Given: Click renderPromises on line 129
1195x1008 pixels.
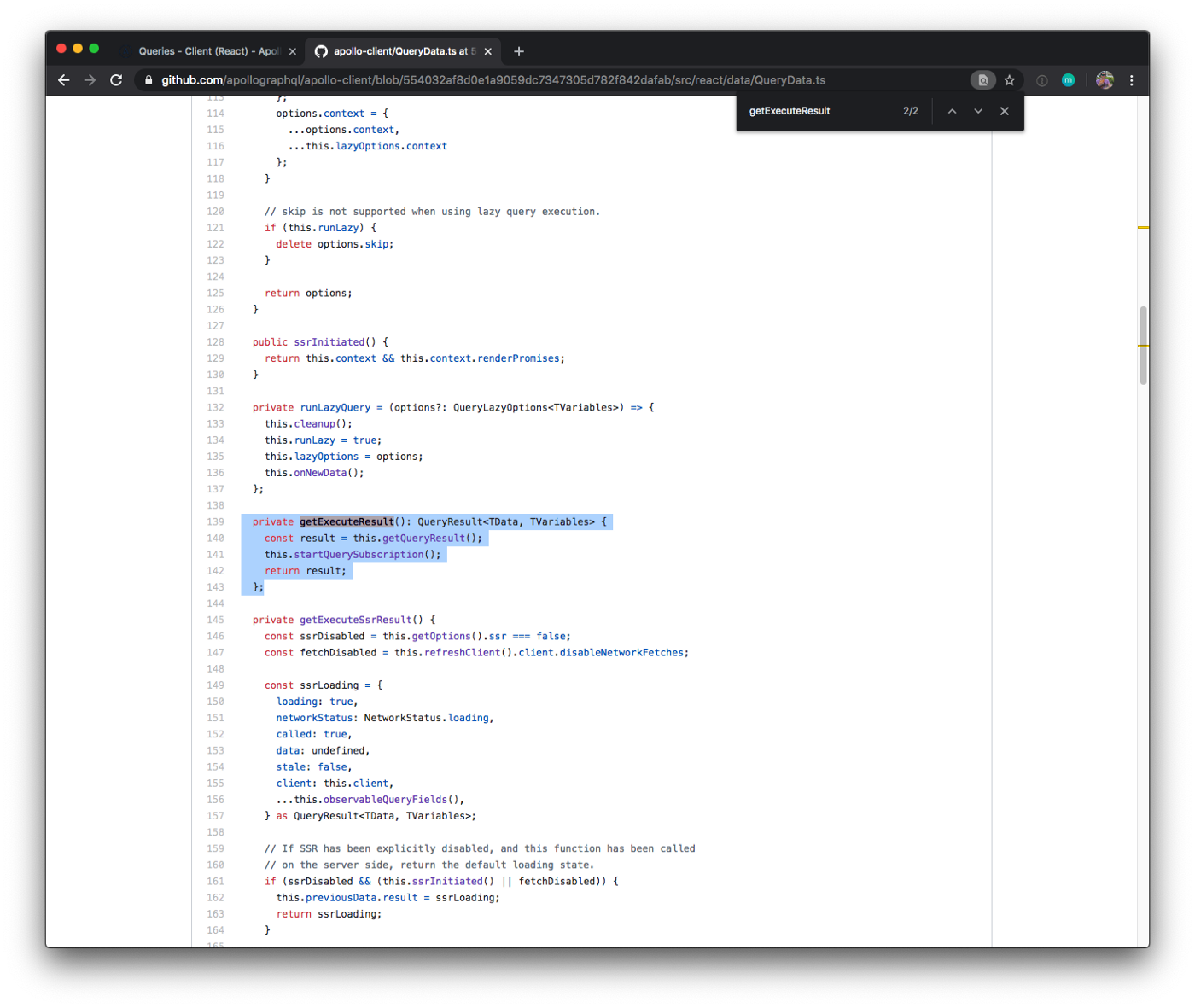Looking at the screenshot, I should [518, 358].
